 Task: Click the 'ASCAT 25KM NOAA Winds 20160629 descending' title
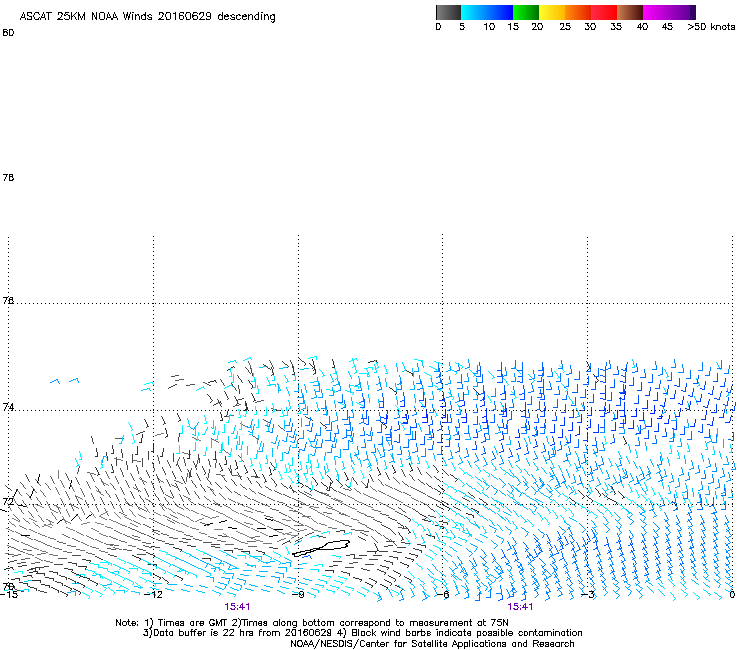point(147,17)
